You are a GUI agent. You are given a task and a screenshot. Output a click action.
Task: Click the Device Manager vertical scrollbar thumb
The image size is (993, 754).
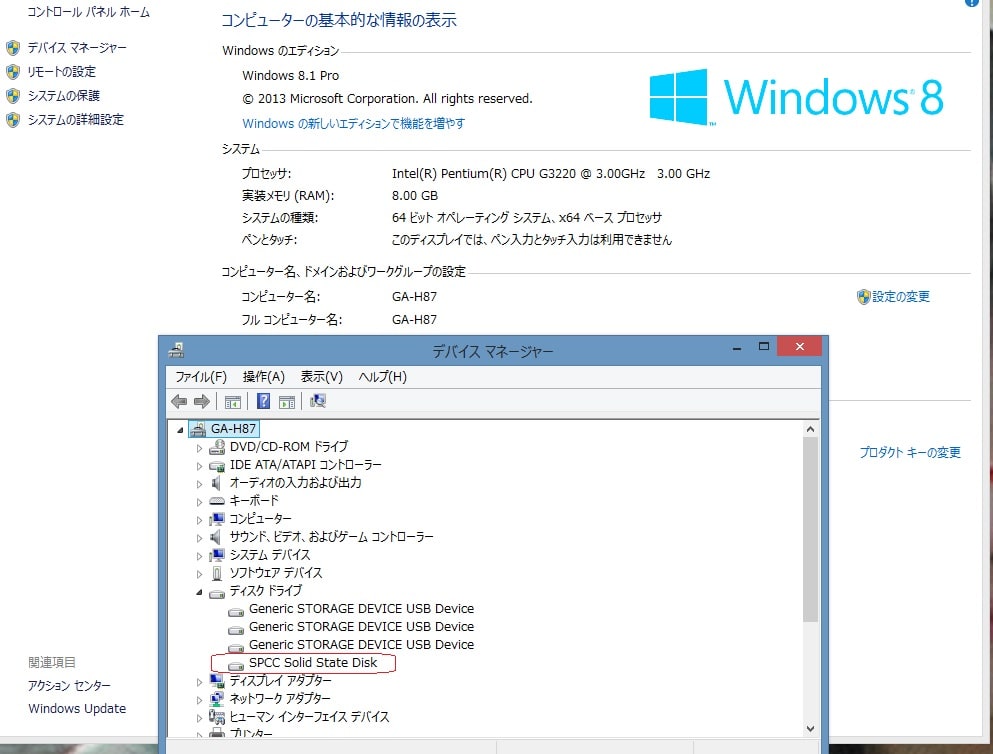[x=810, y=529]
